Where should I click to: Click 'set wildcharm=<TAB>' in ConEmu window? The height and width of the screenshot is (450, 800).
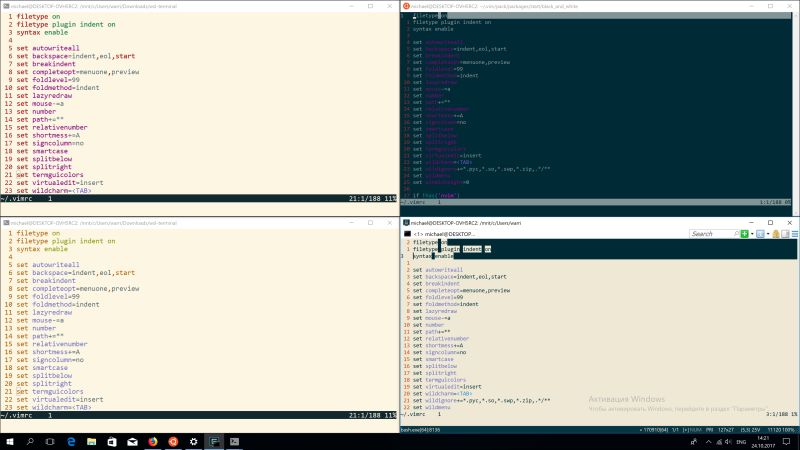[442, 393]
